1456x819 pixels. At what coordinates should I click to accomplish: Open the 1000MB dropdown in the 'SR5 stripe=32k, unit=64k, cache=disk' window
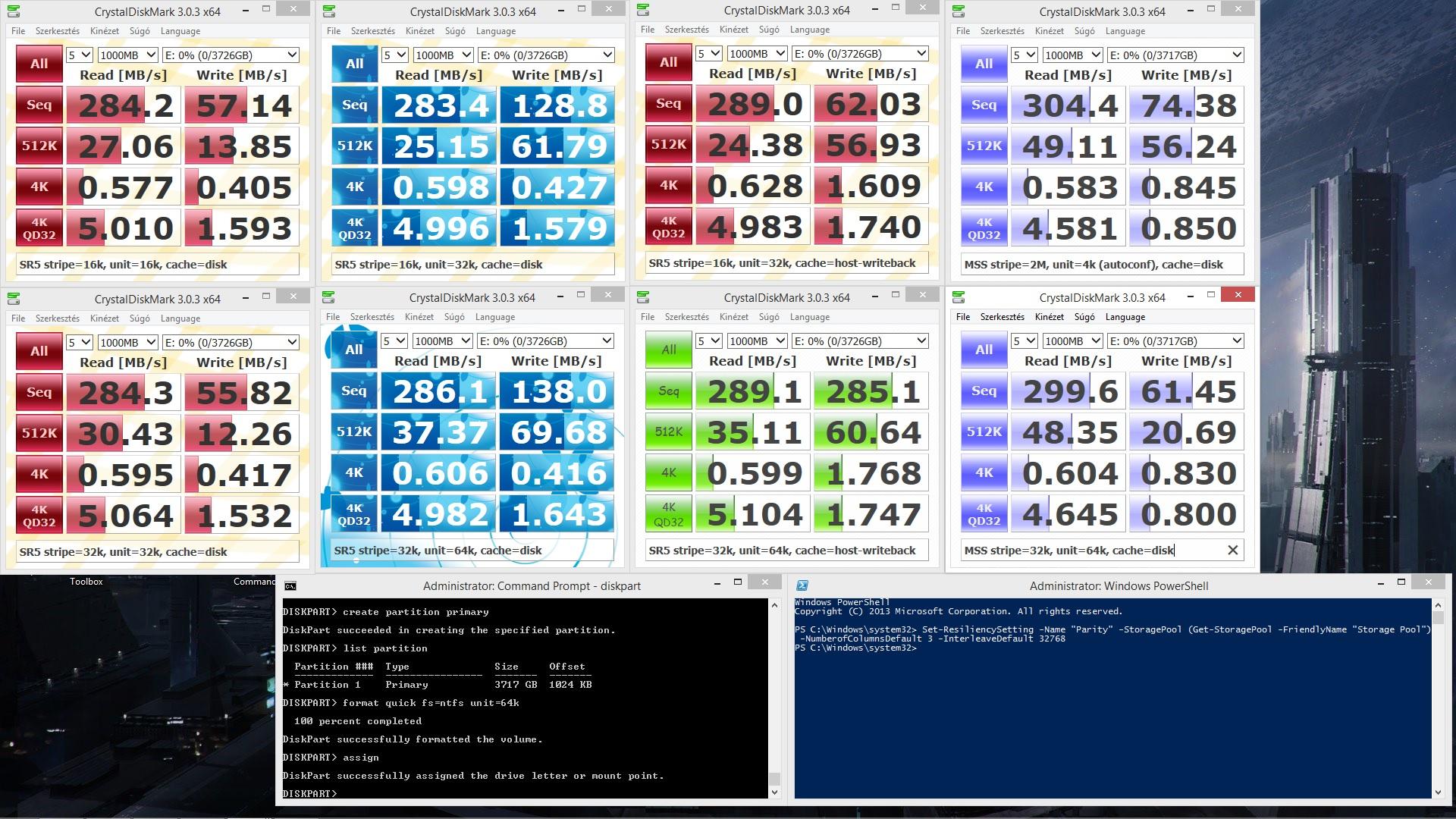(x=442, y=341)
